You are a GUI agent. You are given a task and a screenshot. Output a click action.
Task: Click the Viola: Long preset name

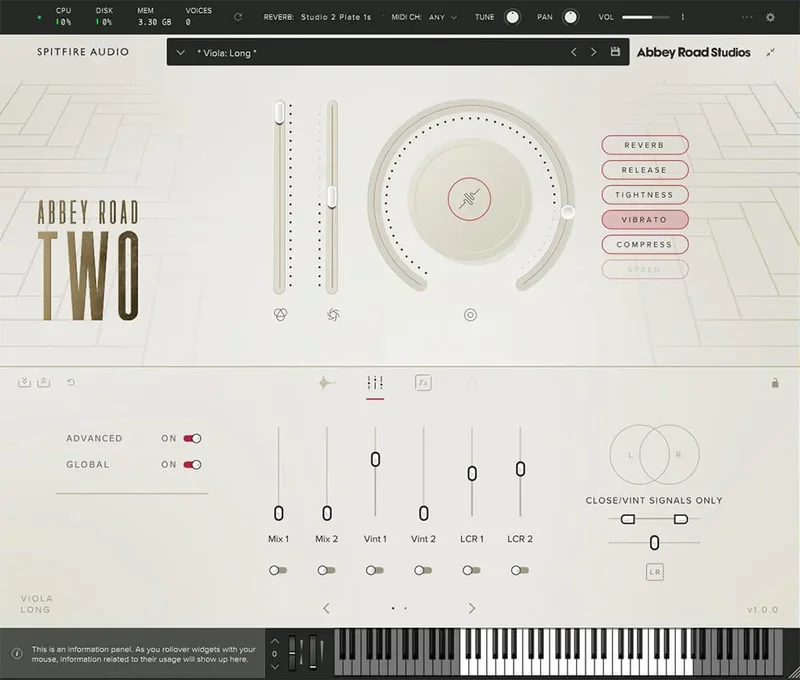227,53
